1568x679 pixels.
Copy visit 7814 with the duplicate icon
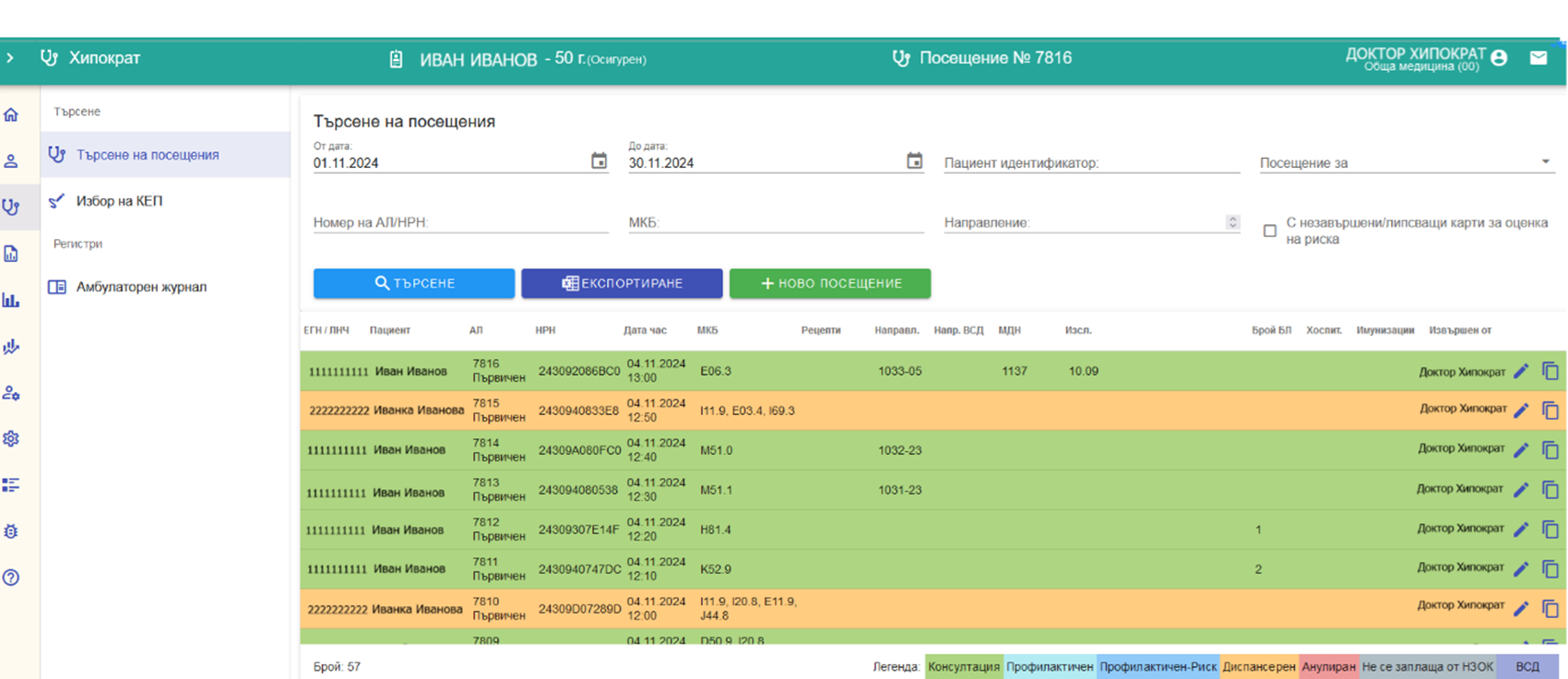[1550, 450]
